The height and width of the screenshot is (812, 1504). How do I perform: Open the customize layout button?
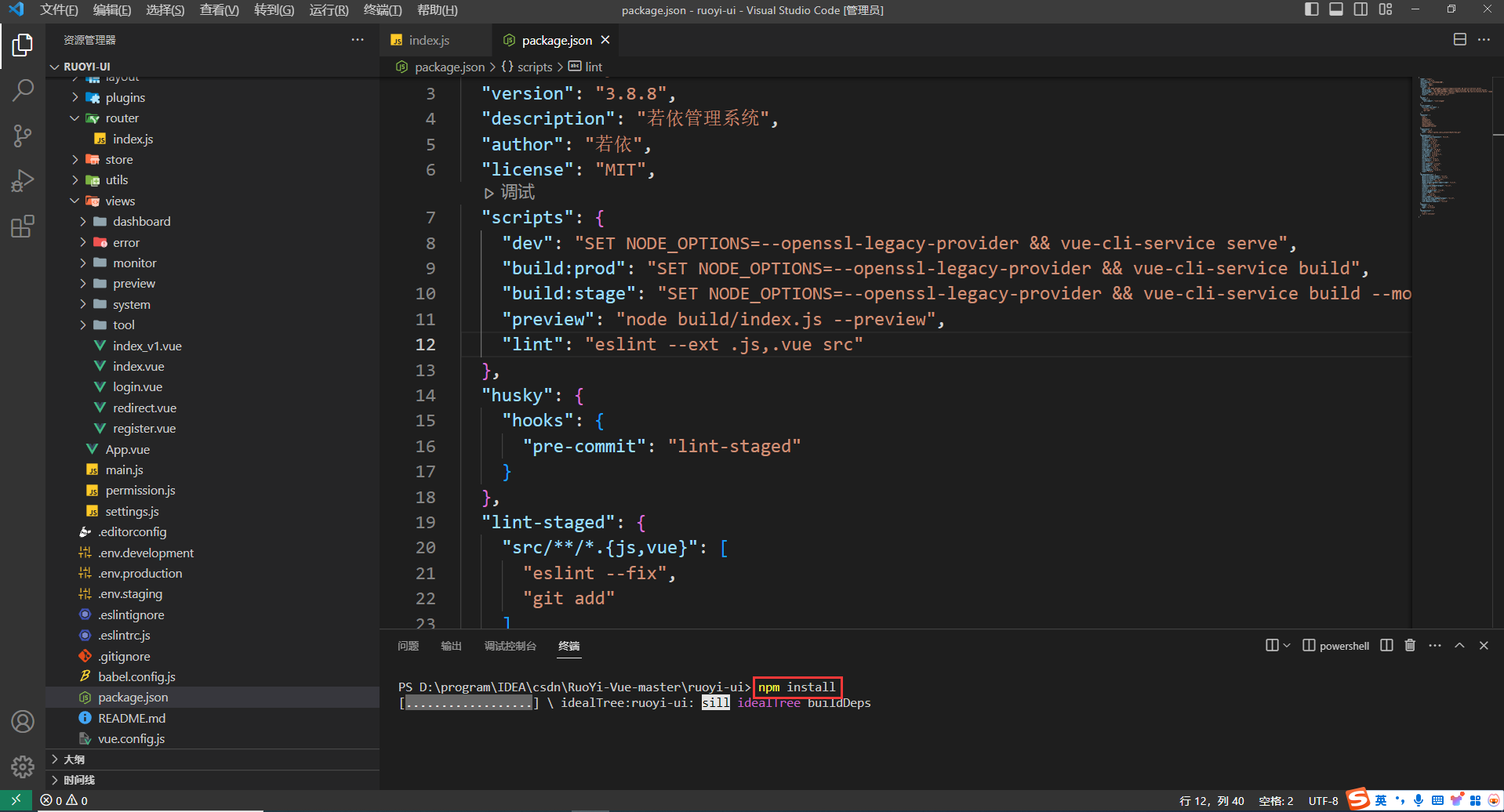pos(1386,9)
